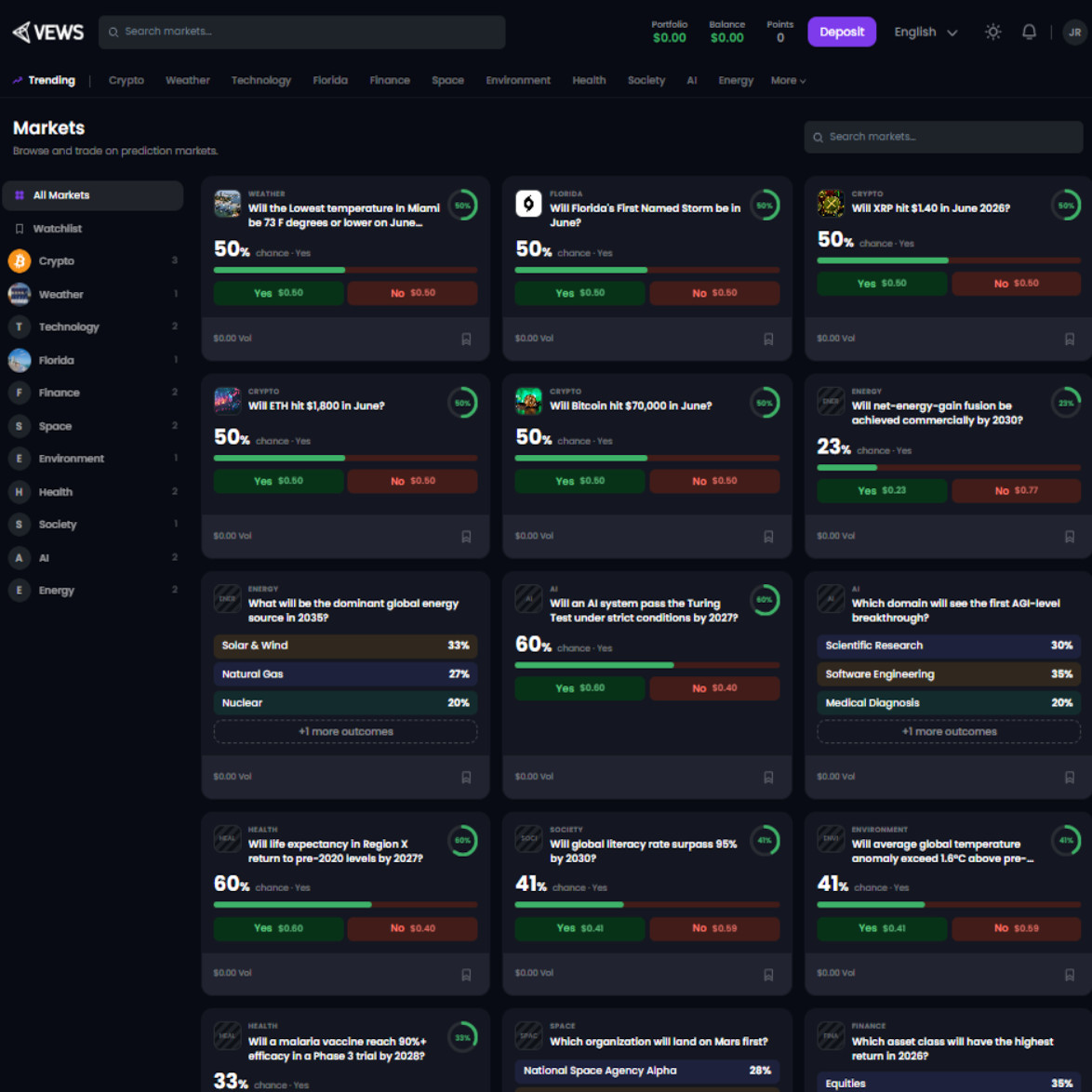This screenshot has width=1092, height=1092.
Task: Open Bitcoin $70,000 market thumbnail
Action: pyautogui.click(x=528, y=401)
